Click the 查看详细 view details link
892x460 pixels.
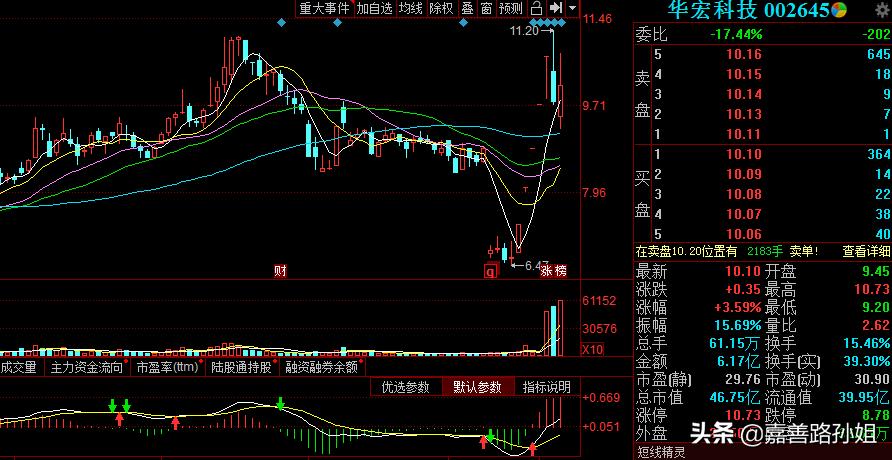coord(866,251)
